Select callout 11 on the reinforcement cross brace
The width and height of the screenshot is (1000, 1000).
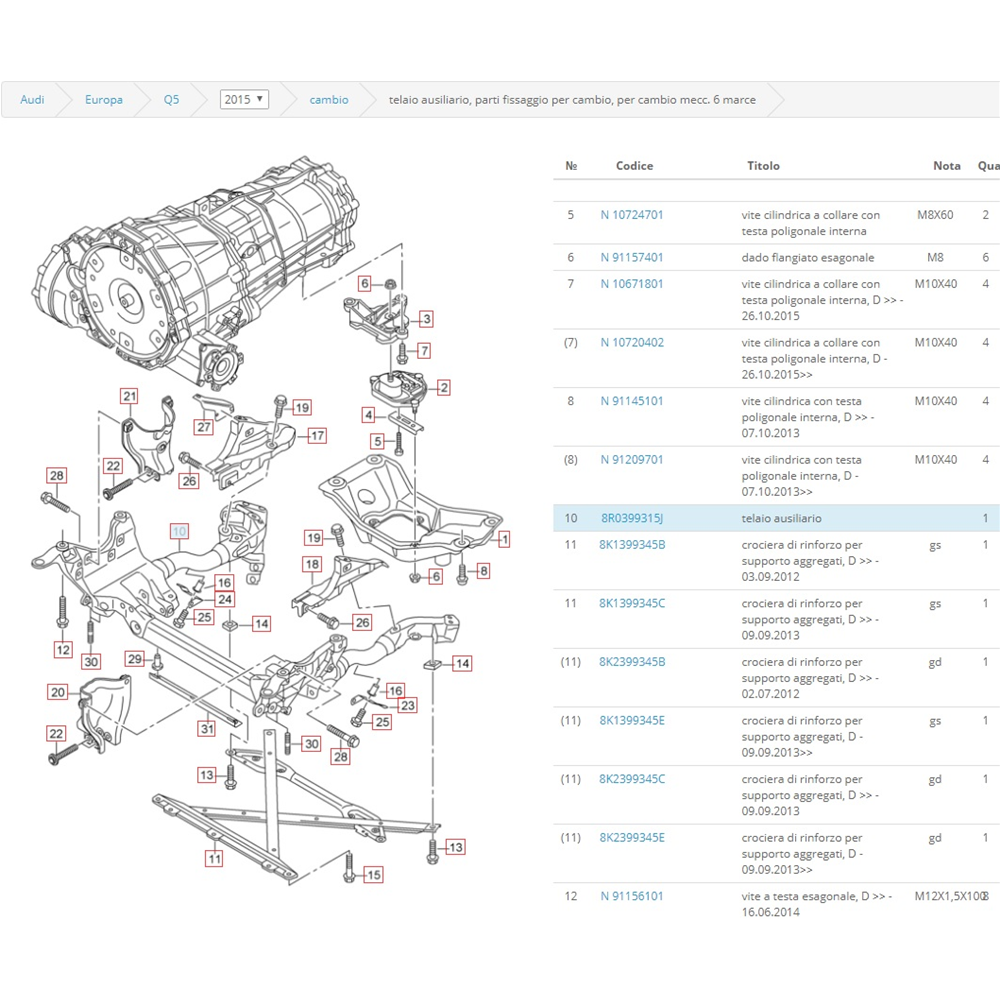pos(214,858)
